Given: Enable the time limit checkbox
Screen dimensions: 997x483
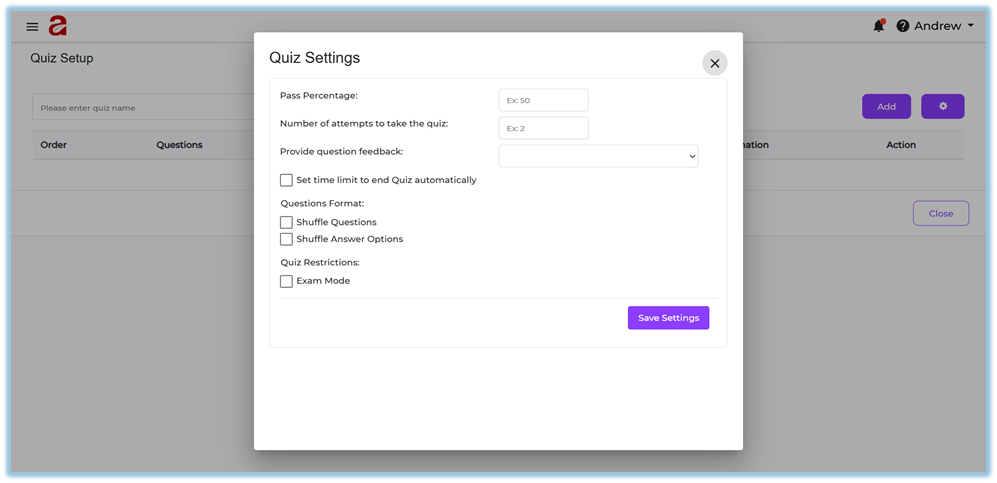Looking at the screenshot, I should (287, 181).
